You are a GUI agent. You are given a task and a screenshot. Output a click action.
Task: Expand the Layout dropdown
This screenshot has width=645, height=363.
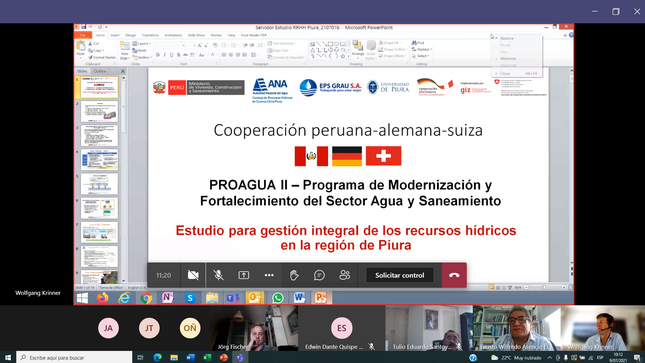142,43
